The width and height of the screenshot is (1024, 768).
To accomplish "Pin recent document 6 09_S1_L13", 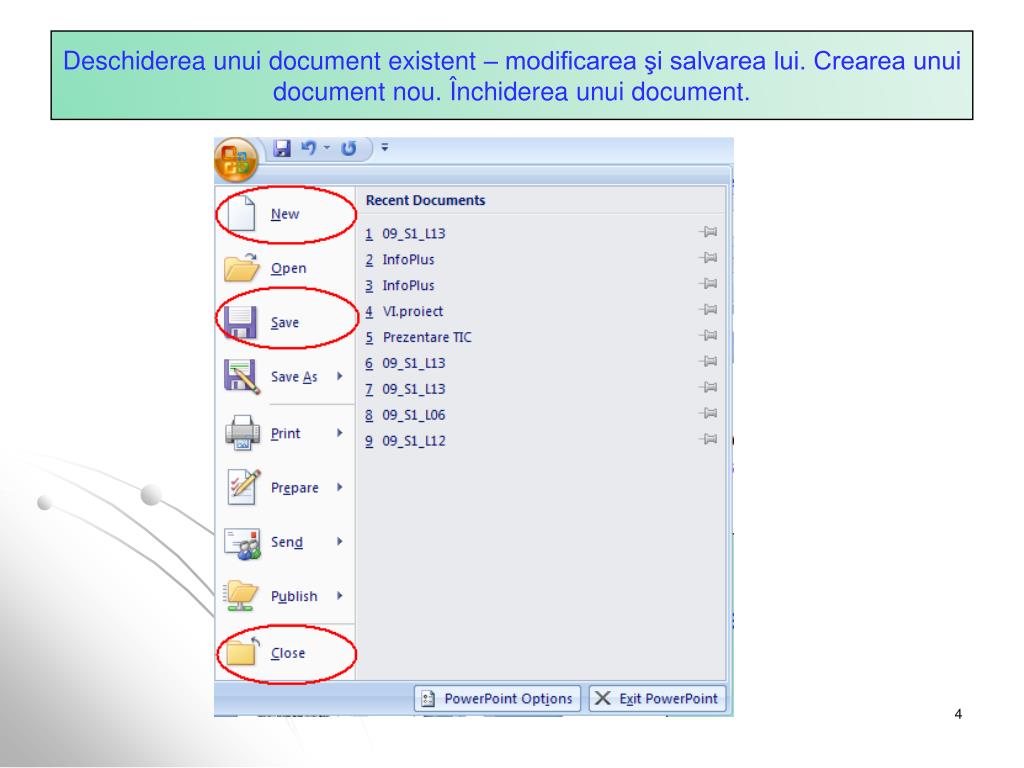I will coord(708,361).
